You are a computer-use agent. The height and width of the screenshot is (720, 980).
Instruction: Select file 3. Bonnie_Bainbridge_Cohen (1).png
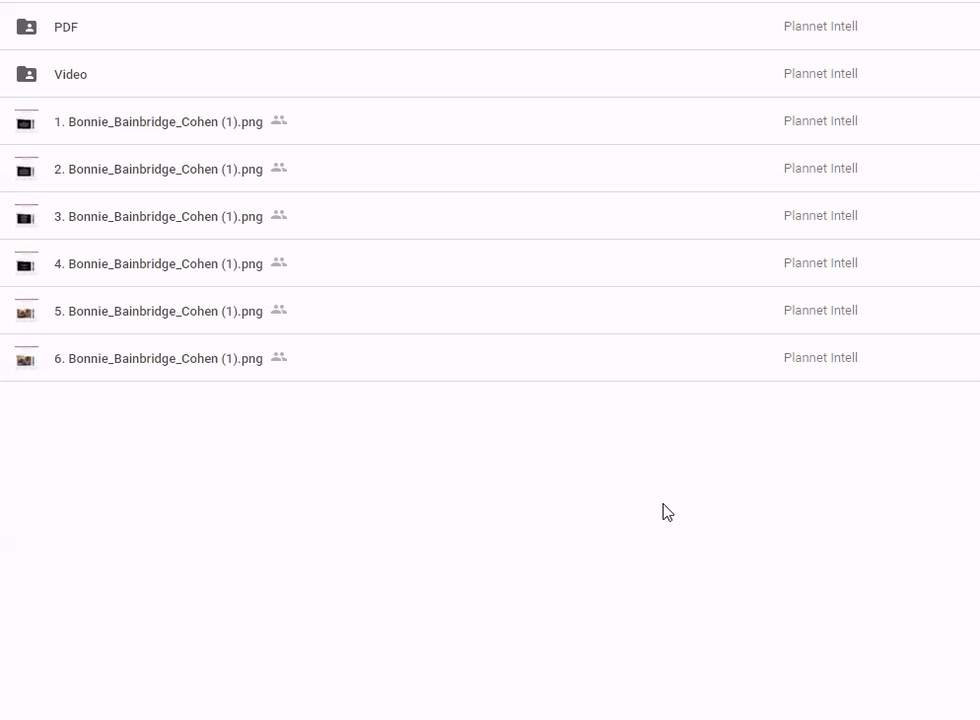pos(158,216)
